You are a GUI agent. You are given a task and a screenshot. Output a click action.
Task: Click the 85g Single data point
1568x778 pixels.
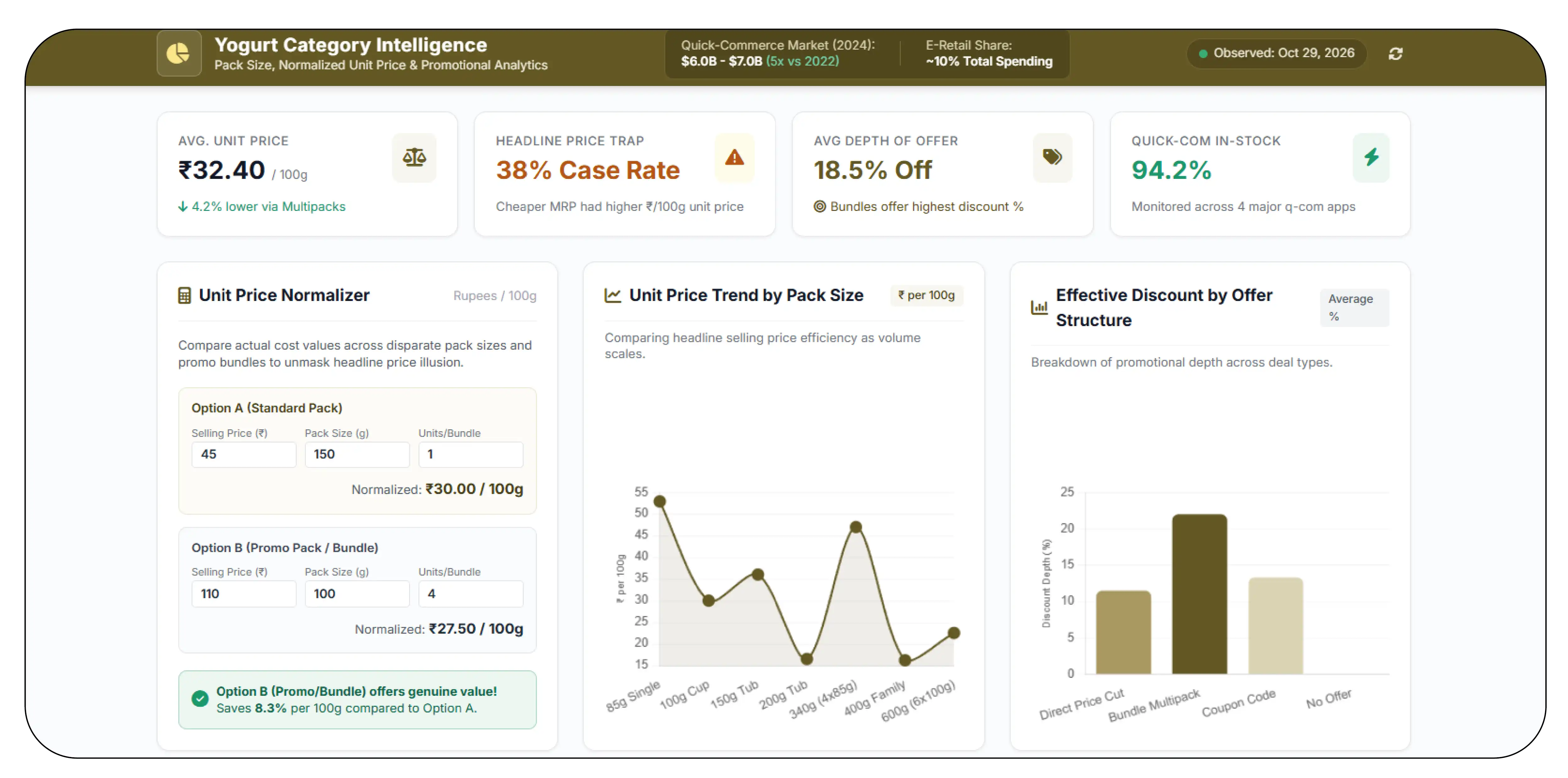(659, 501)
